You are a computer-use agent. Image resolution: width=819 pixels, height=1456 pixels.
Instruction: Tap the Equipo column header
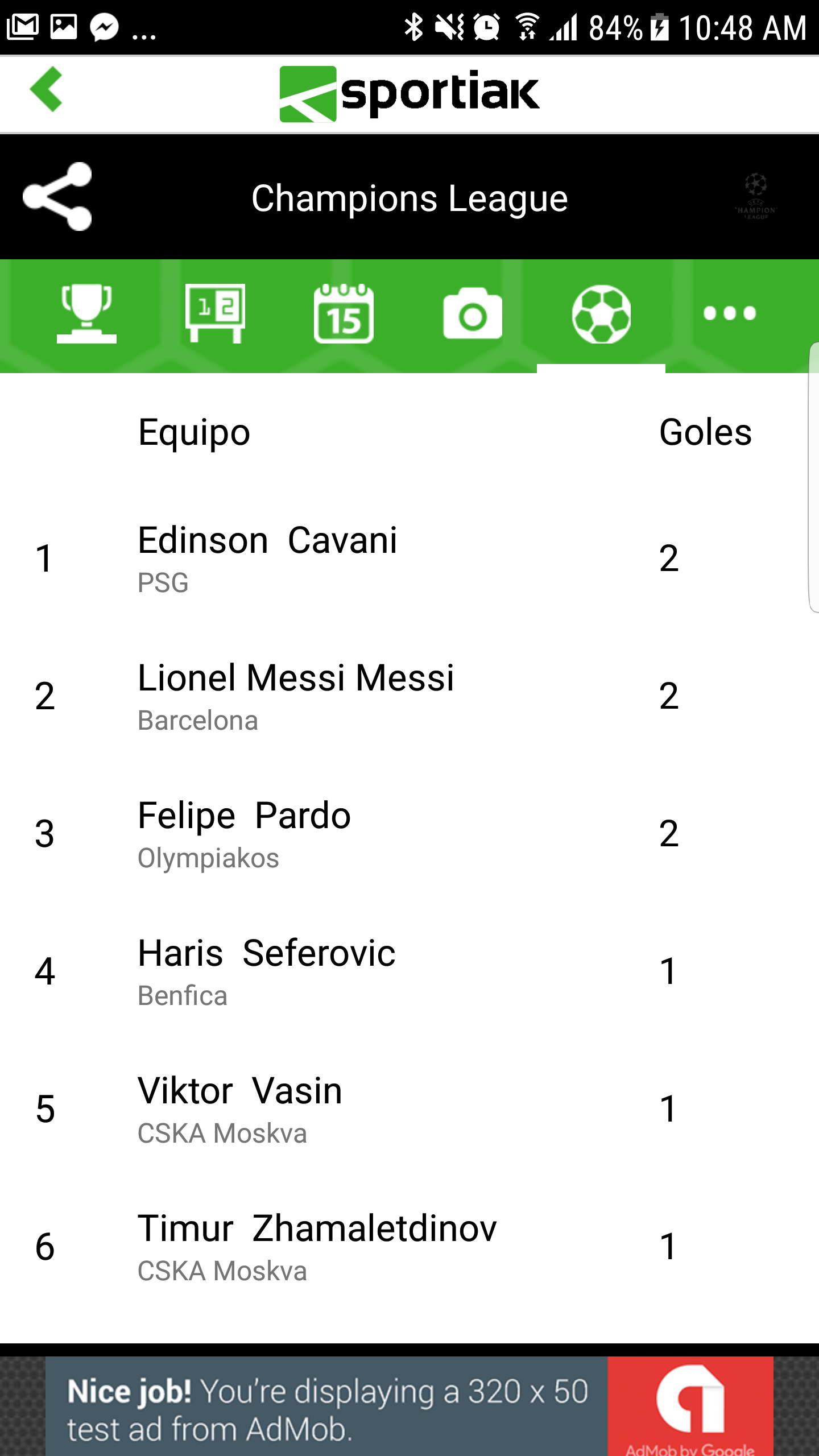coord(194,432)
